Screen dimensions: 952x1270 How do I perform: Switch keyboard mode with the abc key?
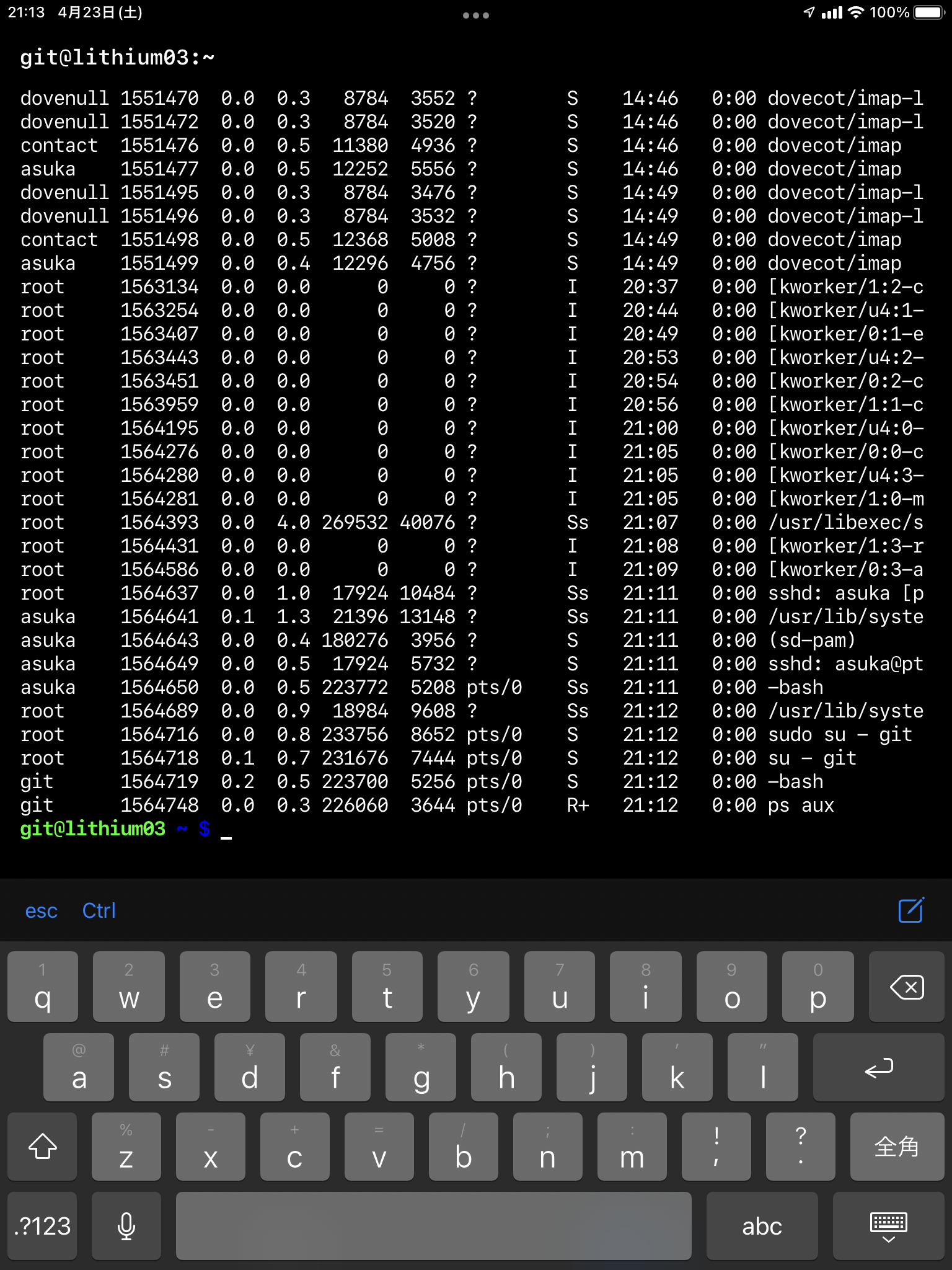point(762,1226)
